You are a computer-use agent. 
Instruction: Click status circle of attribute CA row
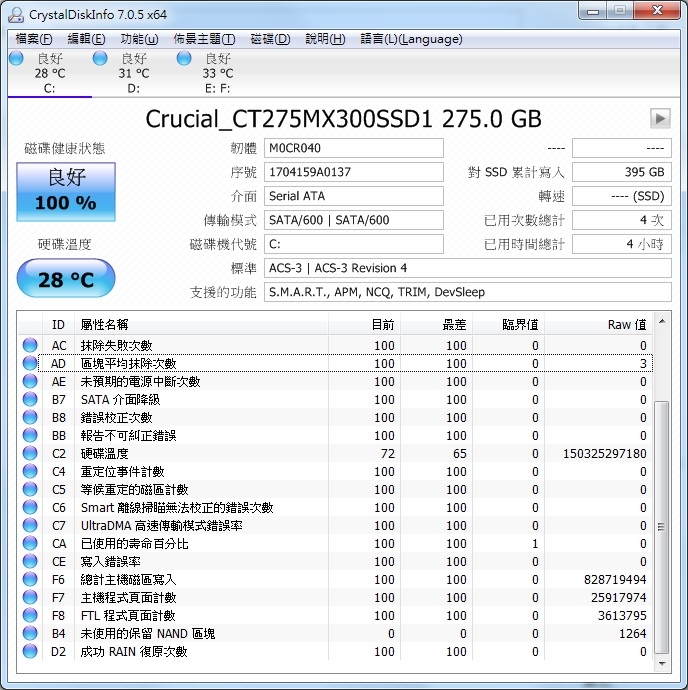[x=30, y=543]
